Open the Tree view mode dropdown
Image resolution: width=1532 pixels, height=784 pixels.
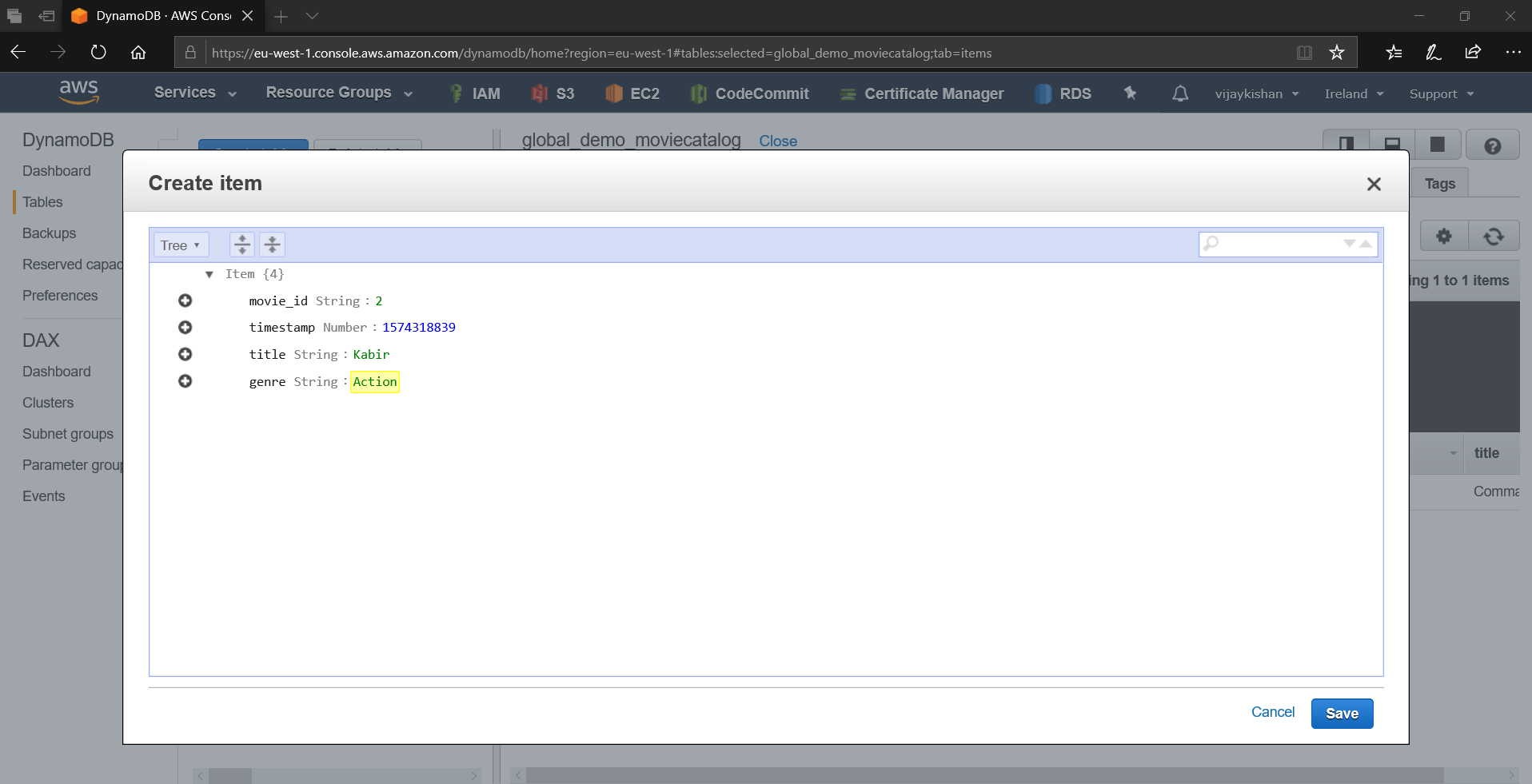tap(181, 245)
